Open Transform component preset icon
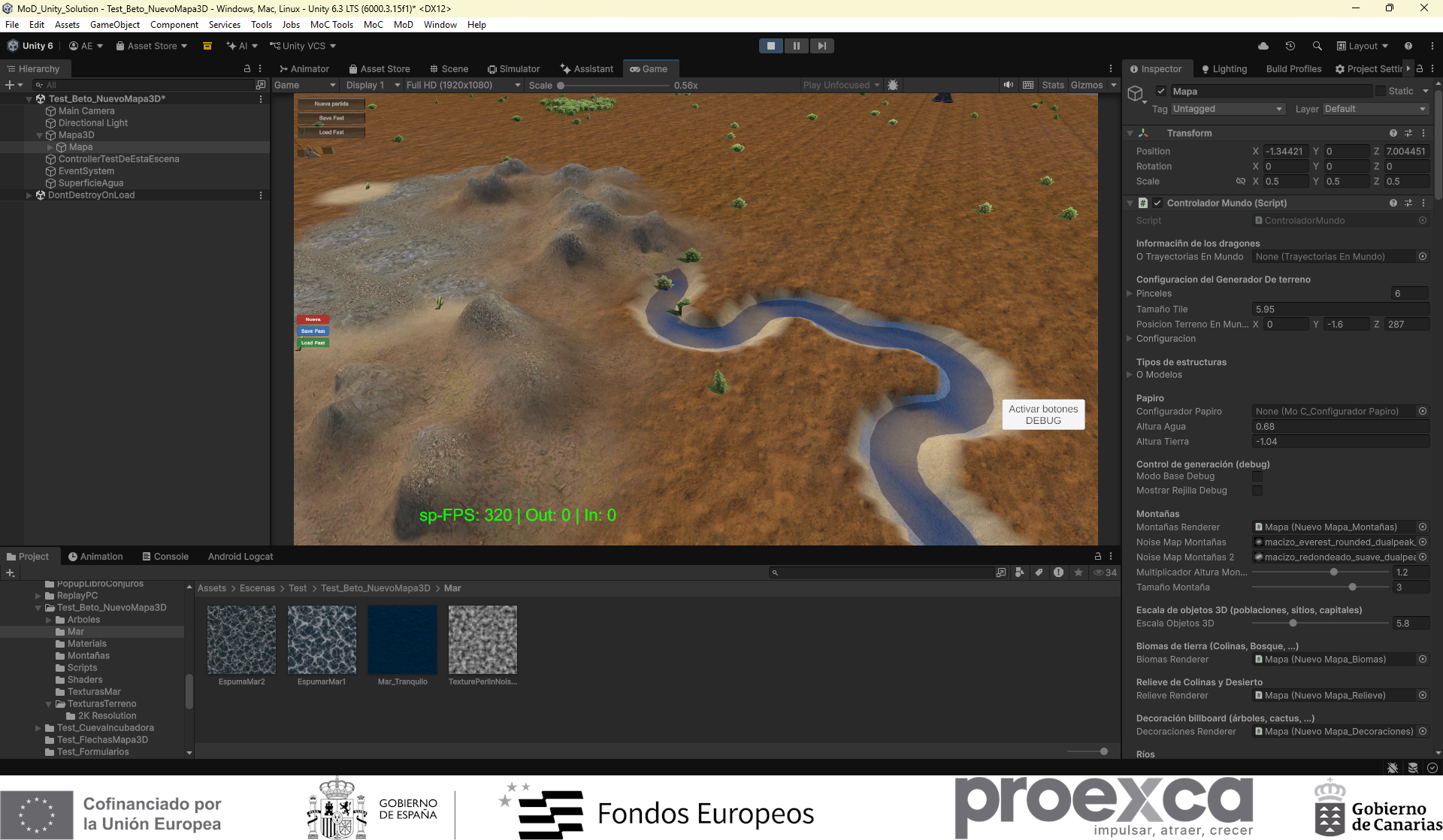The image size is (1443, 840). 1408,133
